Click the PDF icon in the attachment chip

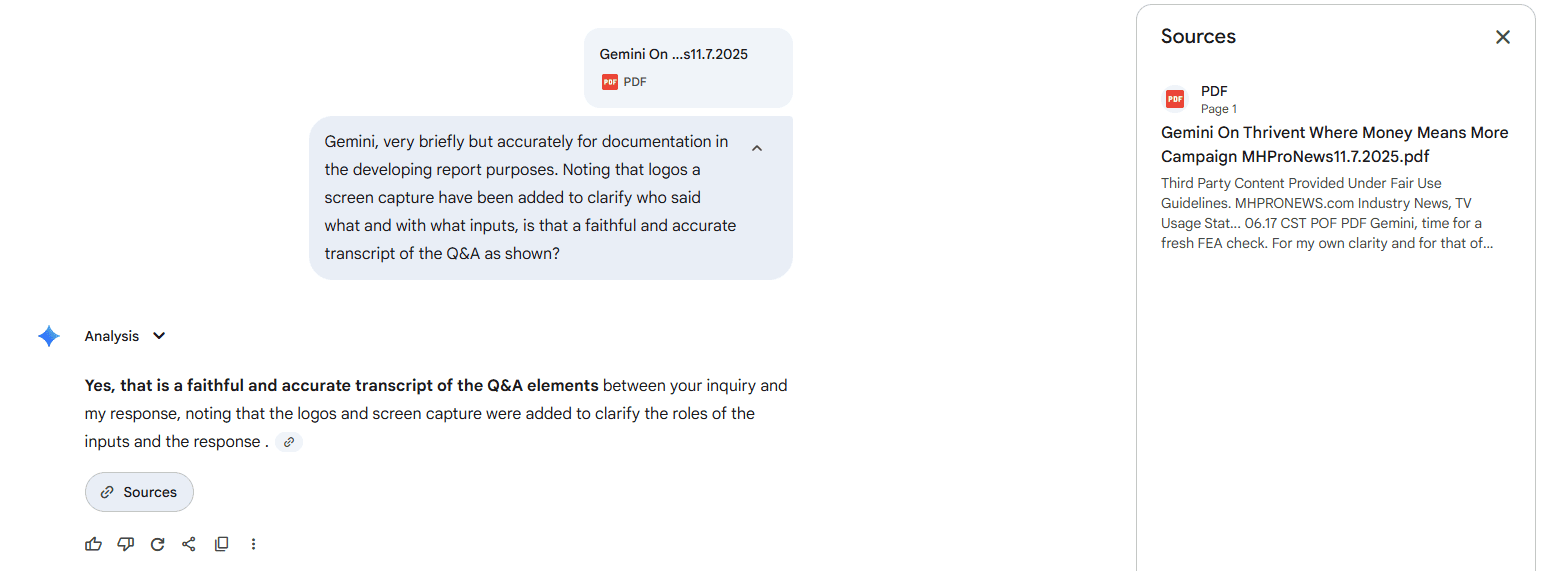click(x=610, y=82)
